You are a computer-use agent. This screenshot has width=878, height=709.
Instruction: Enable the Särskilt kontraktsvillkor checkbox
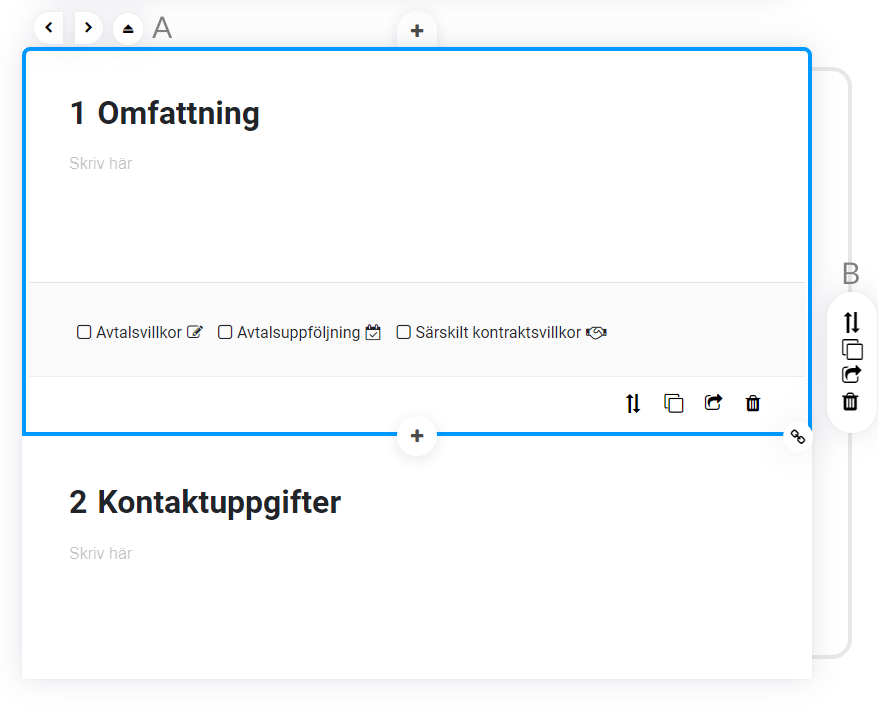403,332
